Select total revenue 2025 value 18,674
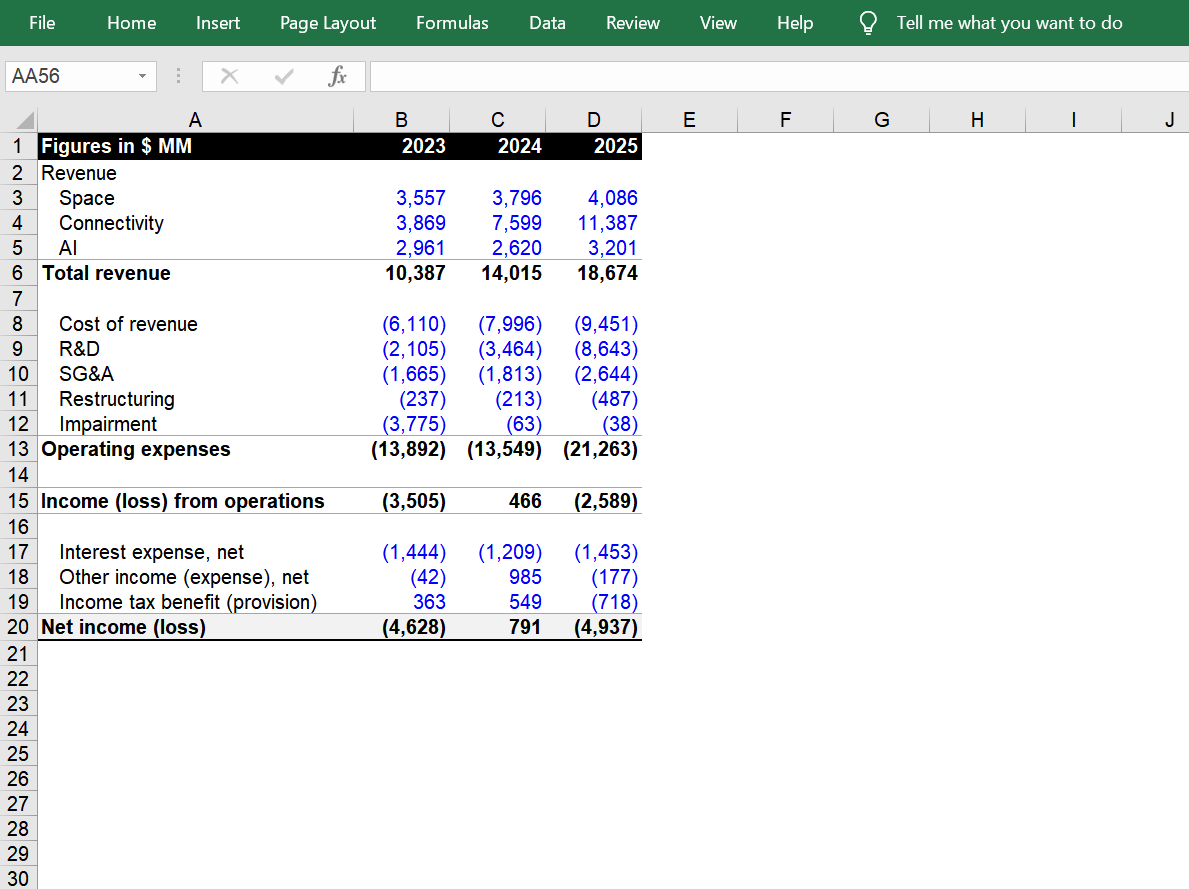The width and height of the screenshot is (1189, 889). tap(594, 273)
